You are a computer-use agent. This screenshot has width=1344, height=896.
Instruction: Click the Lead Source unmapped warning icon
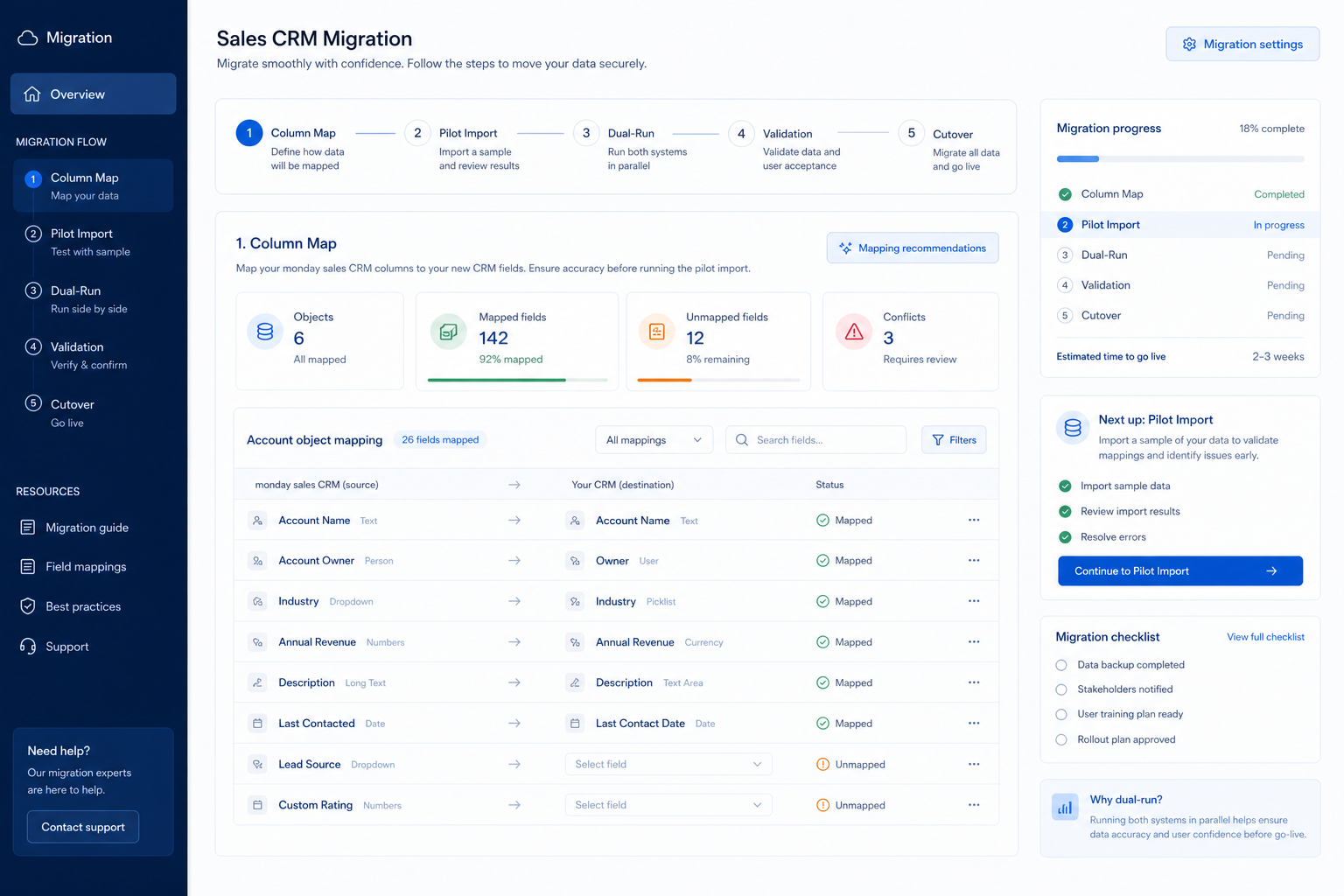(822, 764)
